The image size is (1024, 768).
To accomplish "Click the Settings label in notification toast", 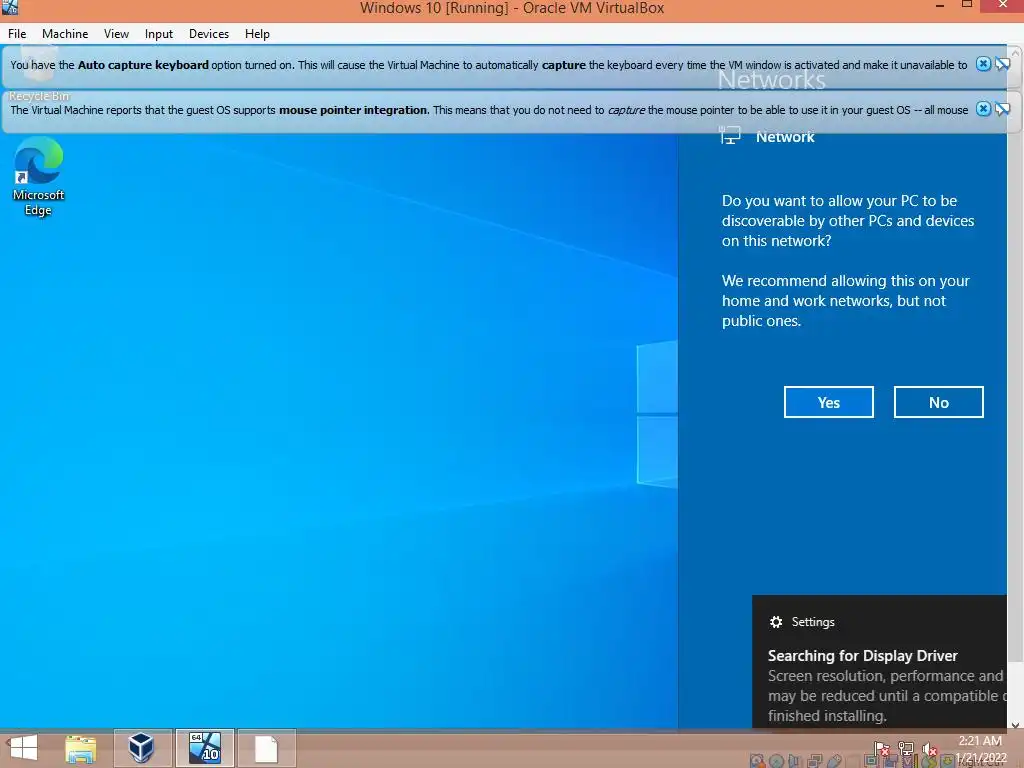I will pyautogui.click(x=813, y=622).
